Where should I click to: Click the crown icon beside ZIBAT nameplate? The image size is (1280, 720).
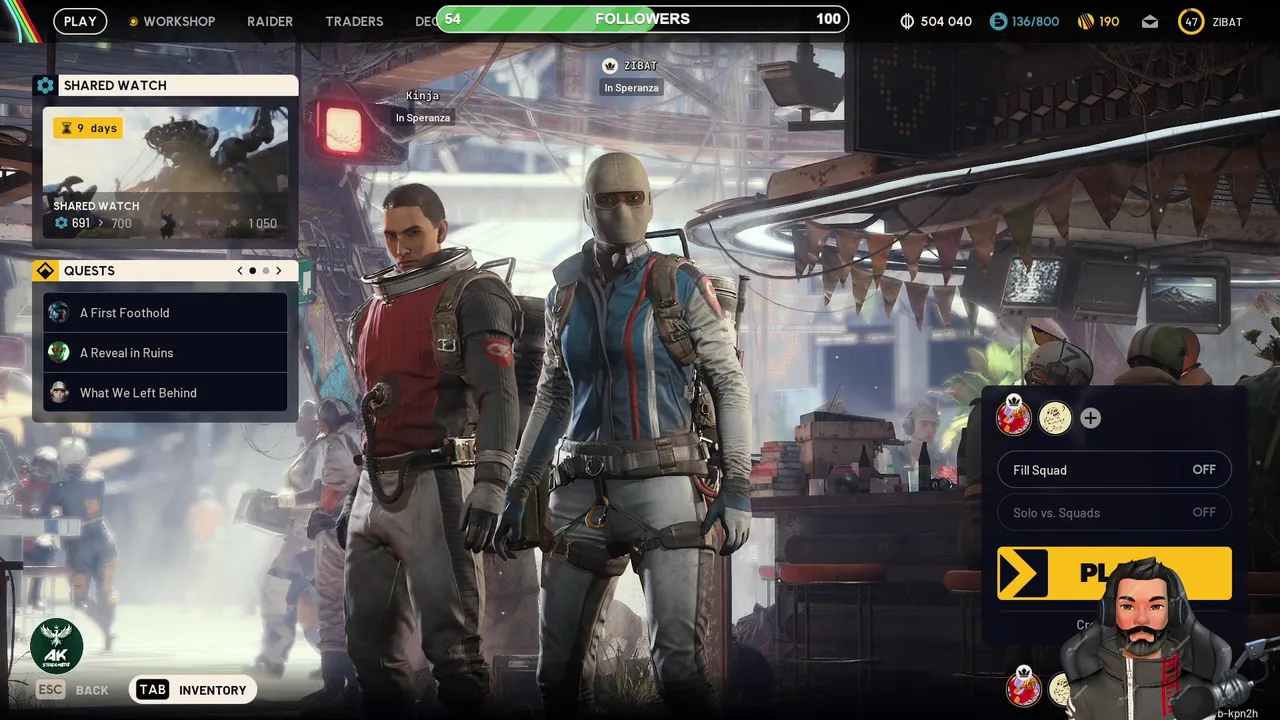[x=610, y=66]
